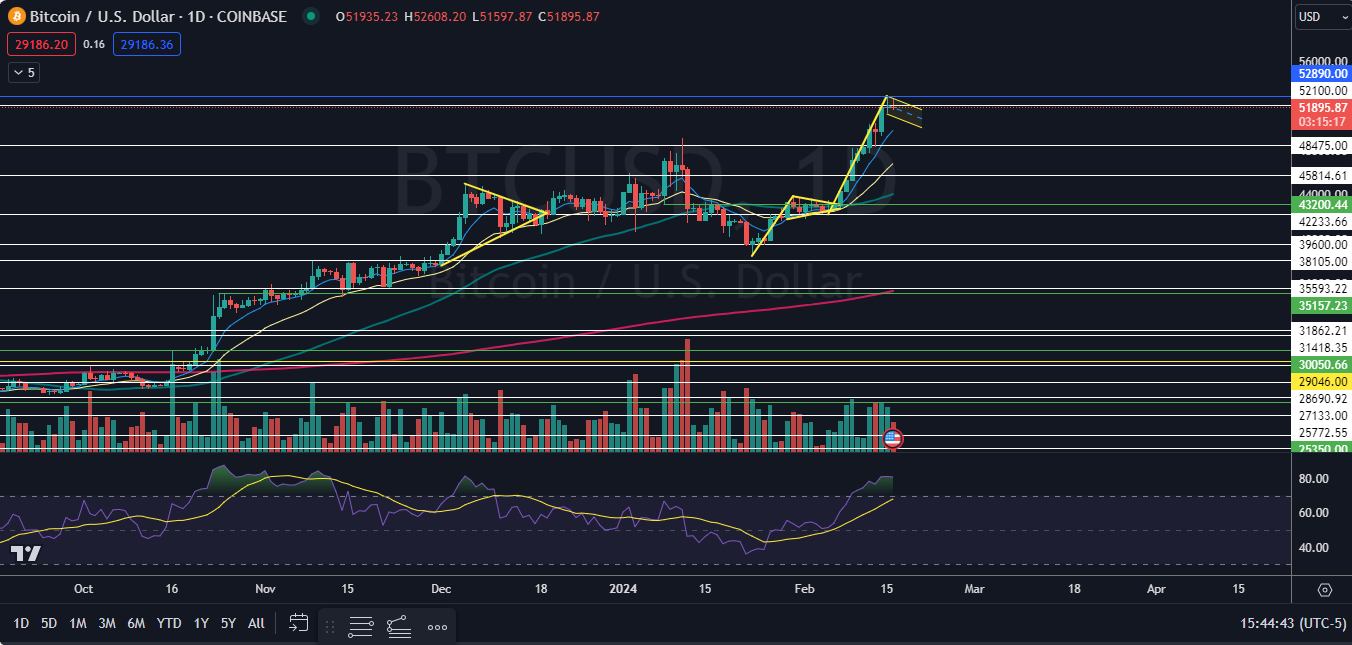Select the 6M time range
Image resolution: width=1352 pixels, height=645 pixels.
pos(136,623)
